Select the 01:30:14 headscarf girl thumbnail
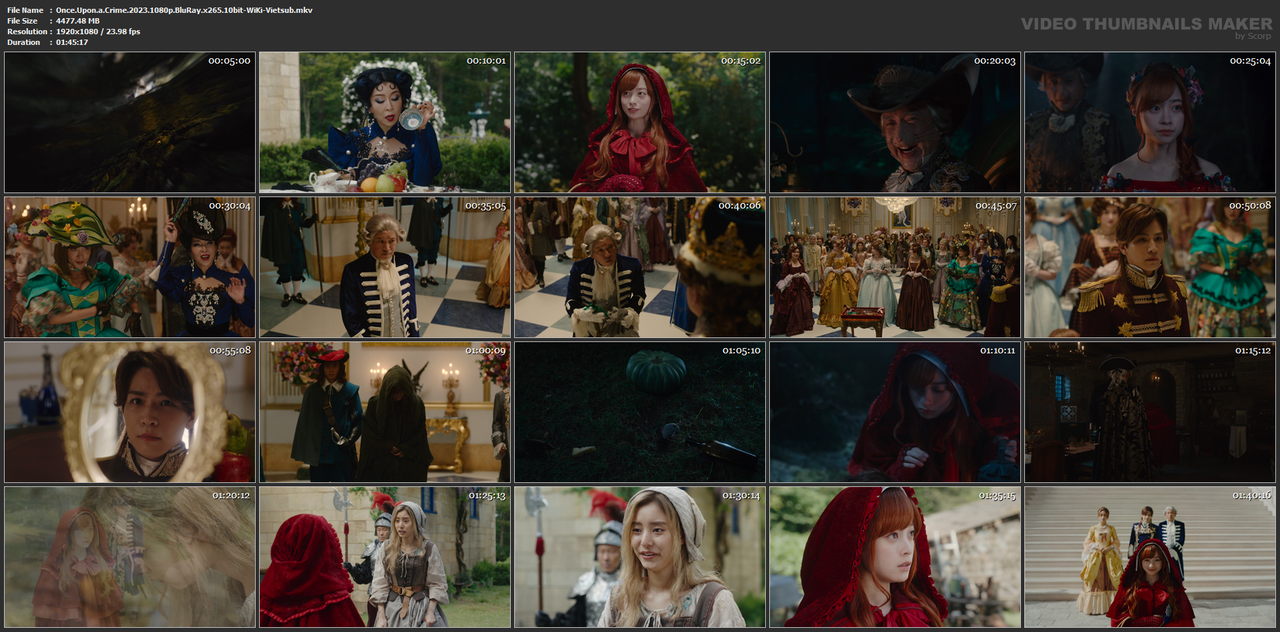This screenshot has height=632, width=1280. point(640,557)
